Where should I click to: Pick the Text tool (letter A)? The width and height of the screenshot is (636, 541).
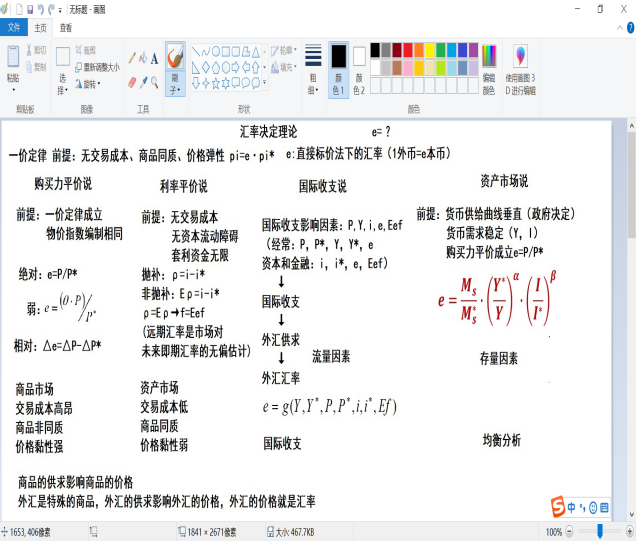click(155, 58)
